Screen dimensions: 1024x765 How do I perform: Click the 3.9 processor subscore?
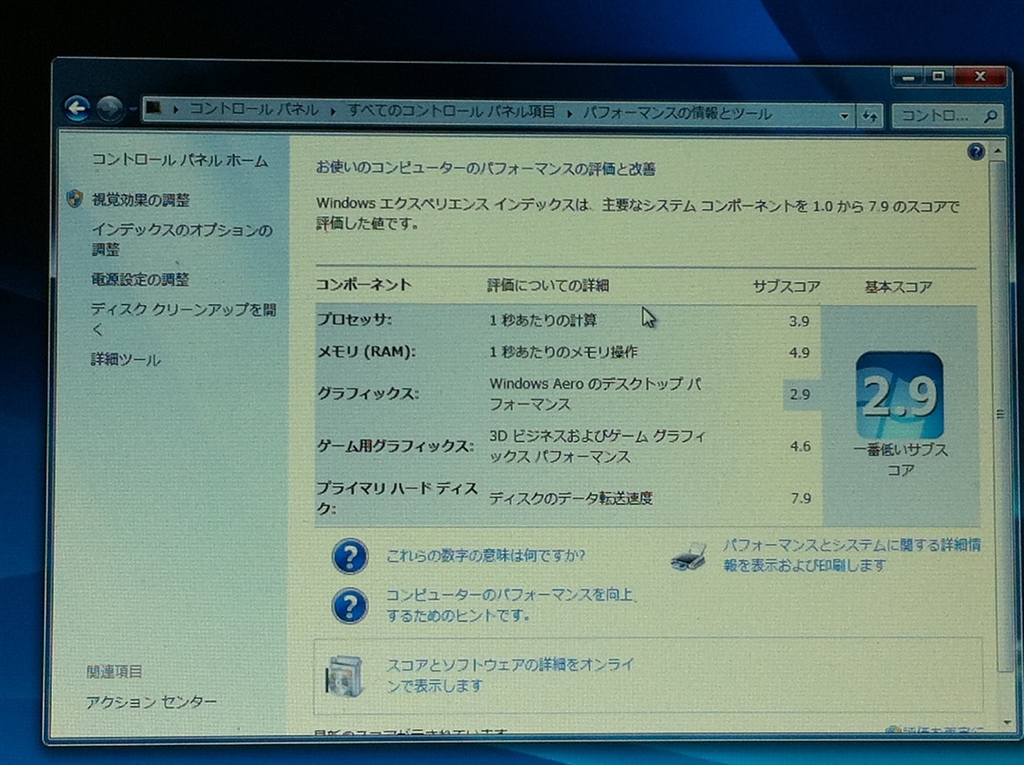pos(799,321)
